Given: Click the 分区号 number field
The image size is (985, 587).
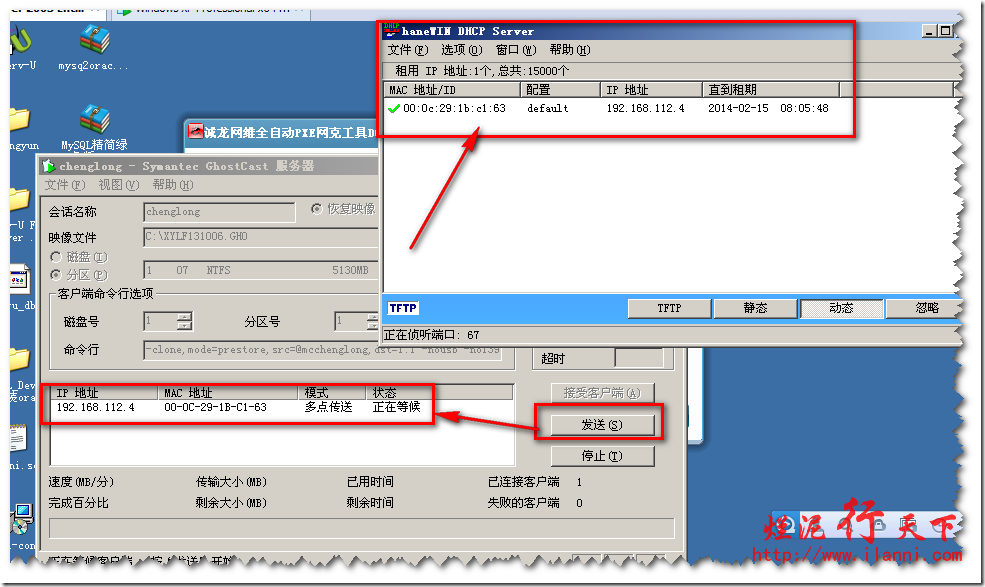Looking at the screenshot, I should 351,321.
